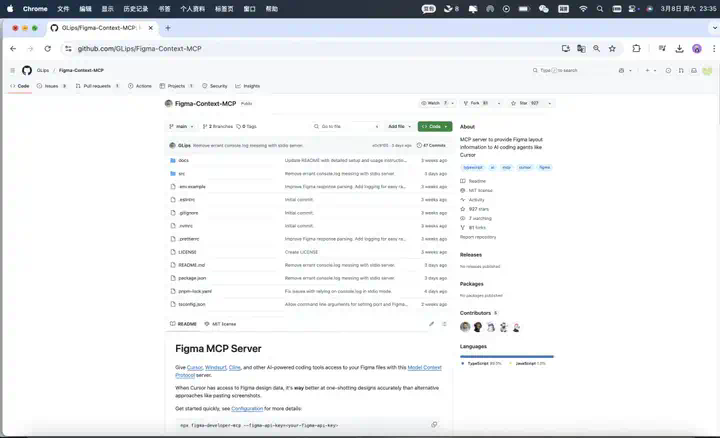This screenshot has height=438, width=720.
Task: View the 0 Tags link
Action: pyautogui.click(x=247, y=126)
